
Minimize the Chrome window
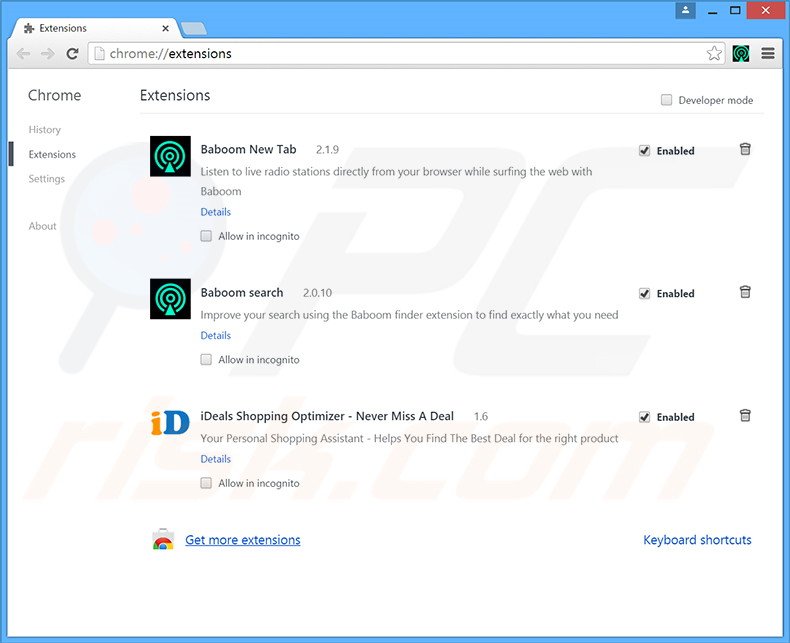pos(712,11)
